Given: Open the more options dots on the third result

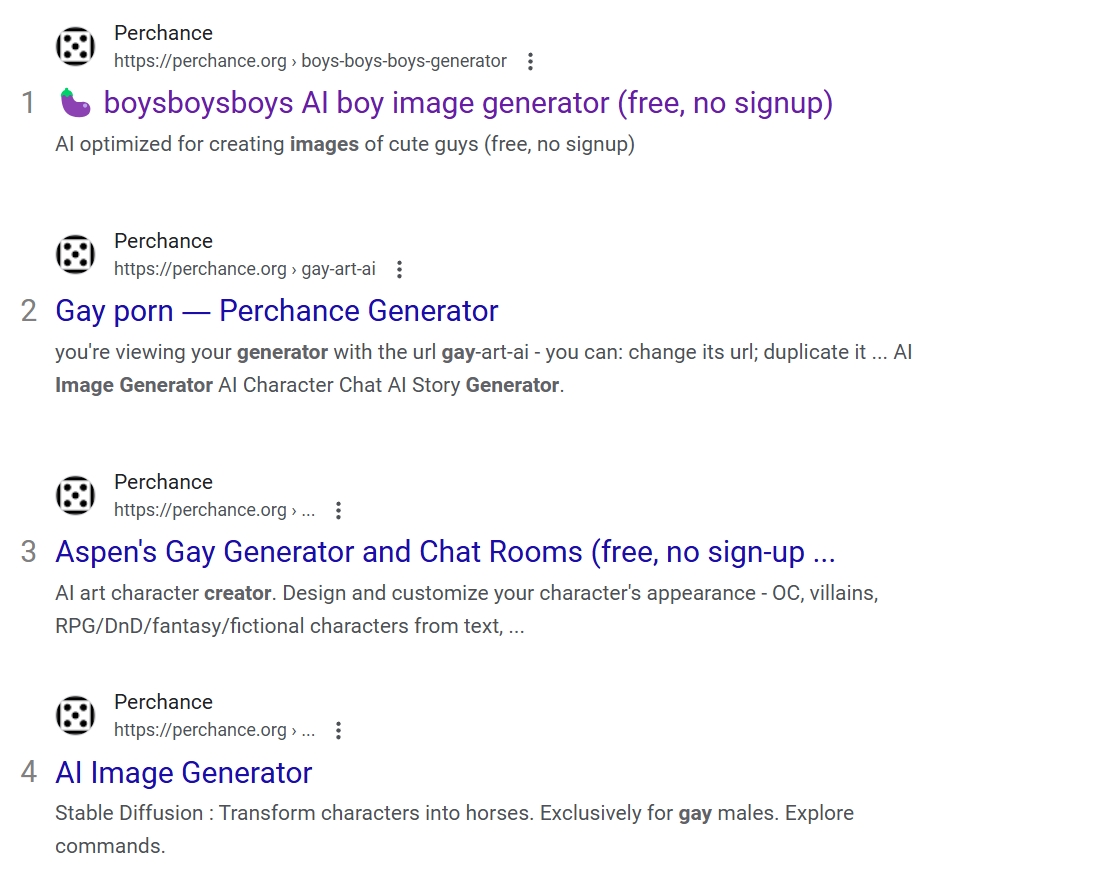Looking at the screenshot, I should (x=339, y=510).
